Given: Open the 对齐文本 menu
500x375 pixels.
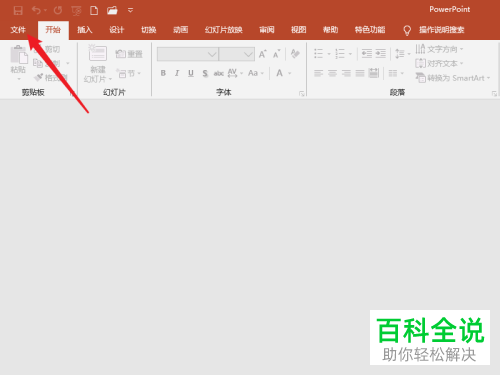Looking at the screenshot, I should pyautogui.click(x=439, y=63).
